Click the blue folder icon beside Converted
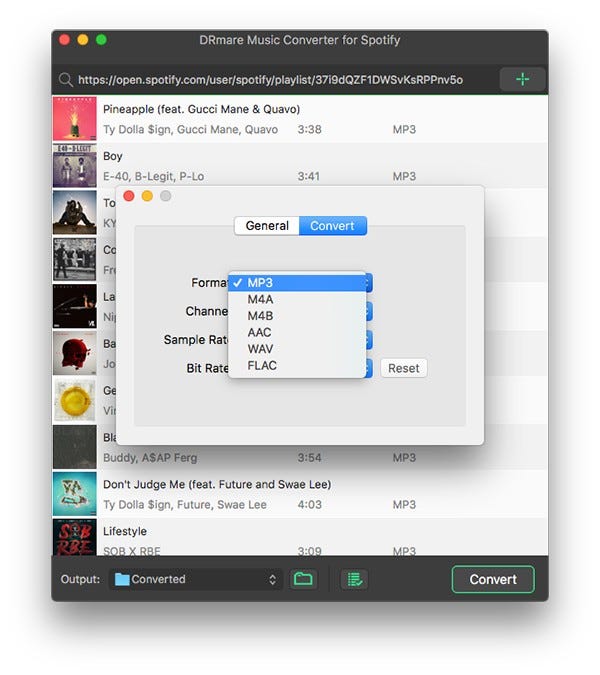The width and height of the screenshot is (600, 675). coord(122,579)
